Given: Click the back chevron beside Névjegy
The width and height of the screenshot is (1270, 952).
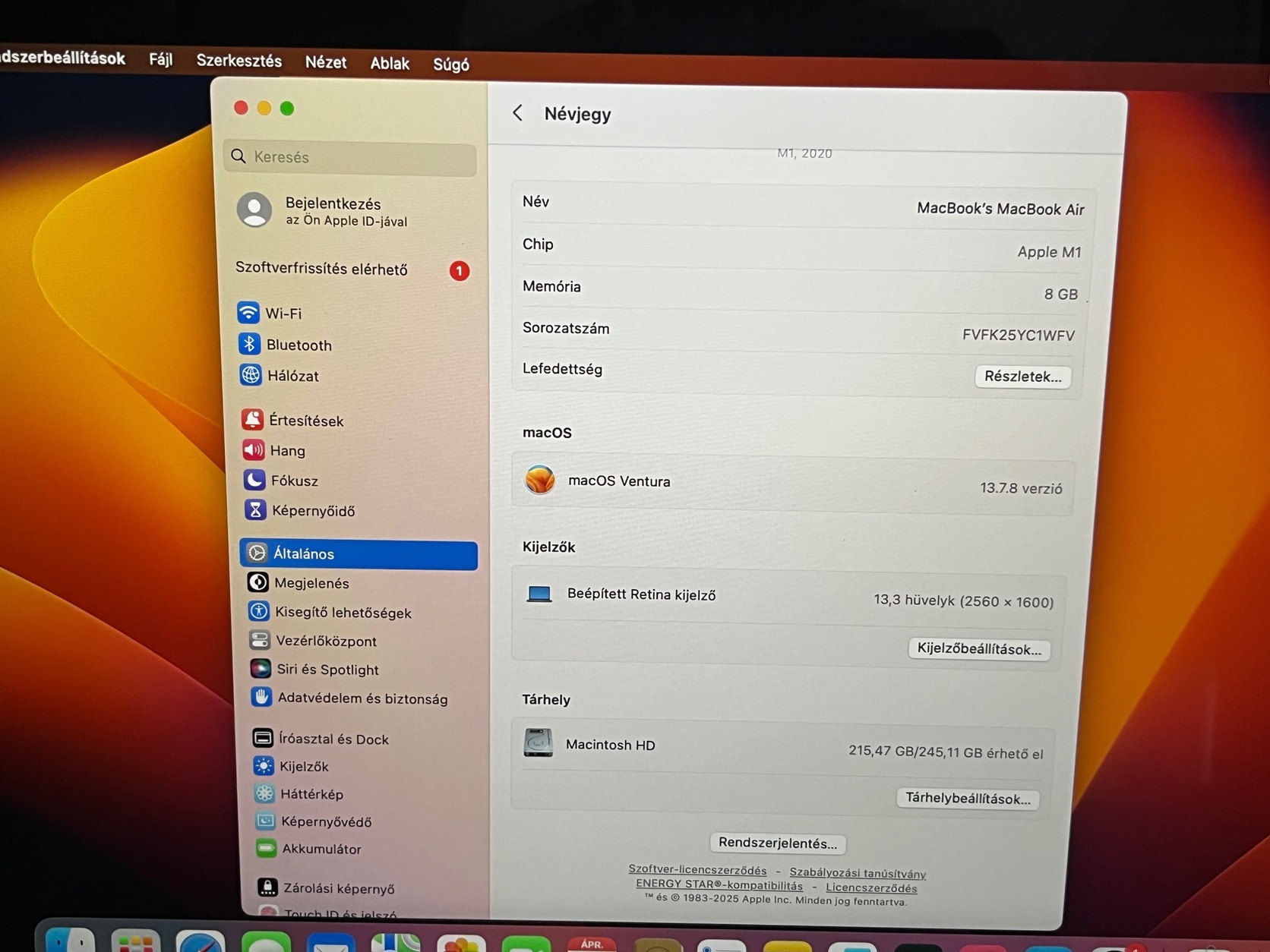Looking at the screenshot, I should click(518, 113).
